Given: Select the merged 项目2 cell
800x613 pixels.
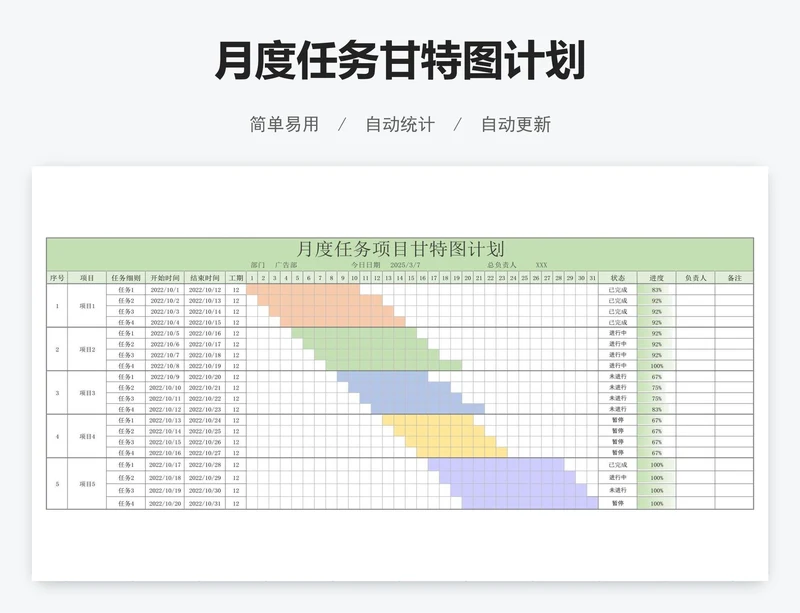Looking at the screenshot, I should point(87,349).
